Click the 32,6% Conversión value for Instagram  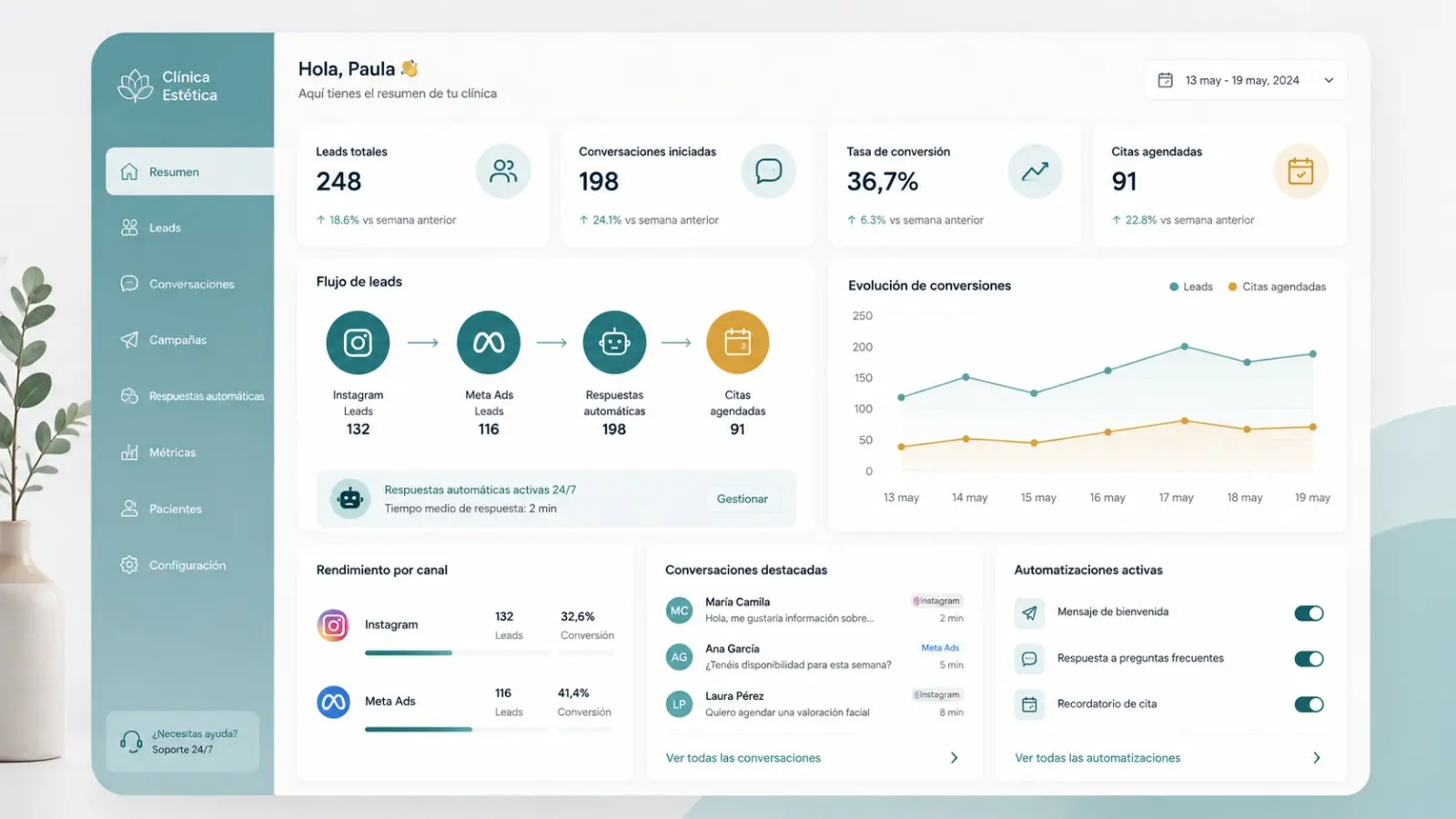click(578, 617)
